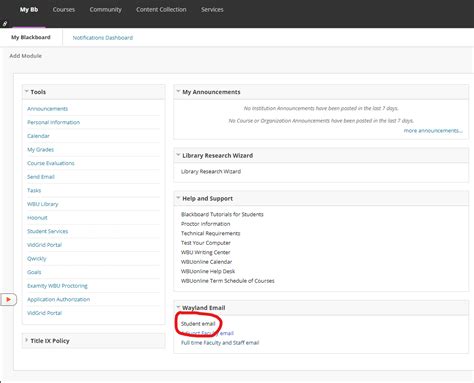Image resolution: width=474 pixels, height=383 pixels.
Task: Collapse the My Announcements module
Action: tap(178, 91)
